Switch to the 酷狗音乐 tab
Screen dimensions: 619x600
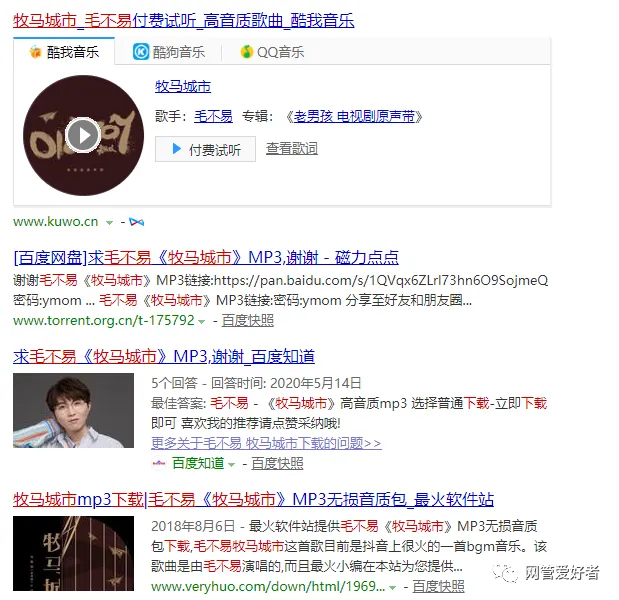[169, 52]
